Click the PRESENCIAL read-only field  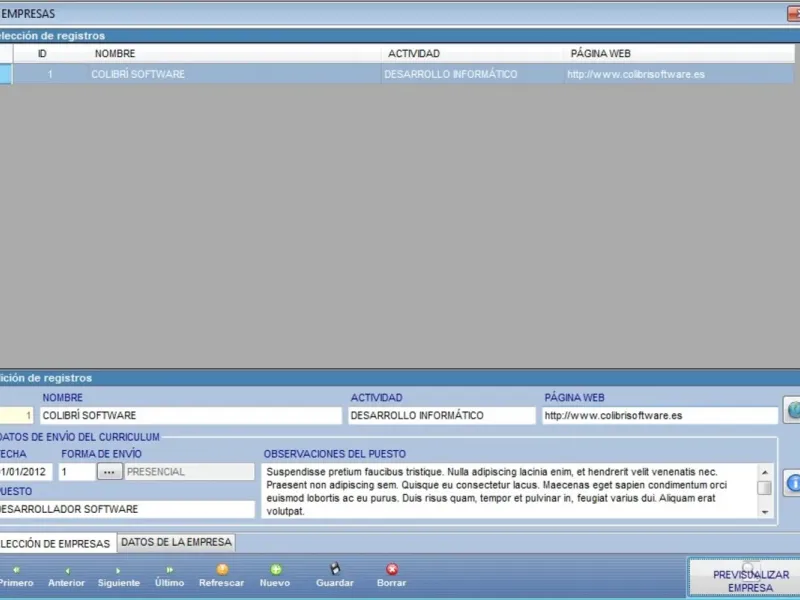pos(189,472)
